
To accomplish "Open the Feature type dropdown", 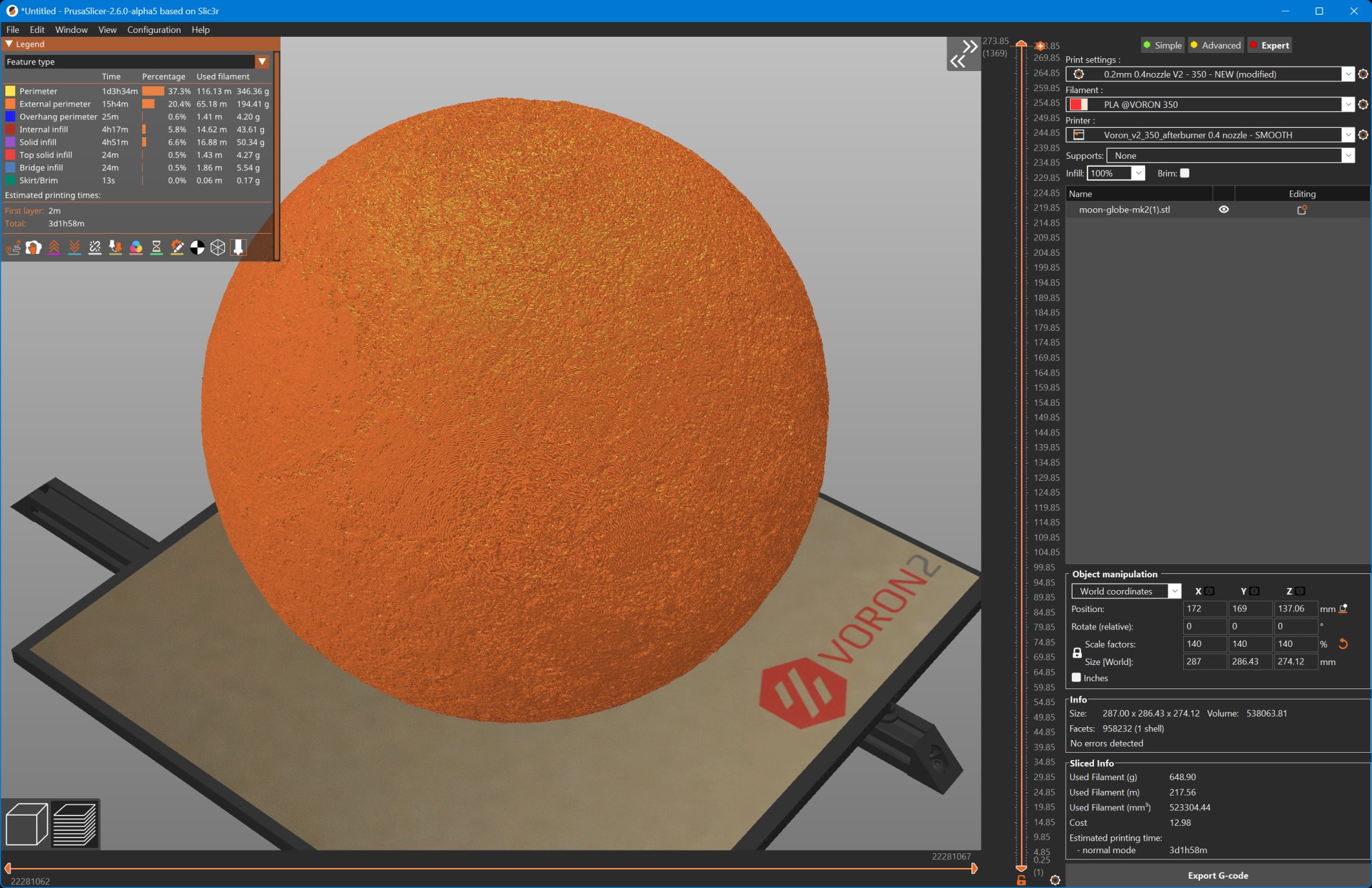I will click(262, 62).
